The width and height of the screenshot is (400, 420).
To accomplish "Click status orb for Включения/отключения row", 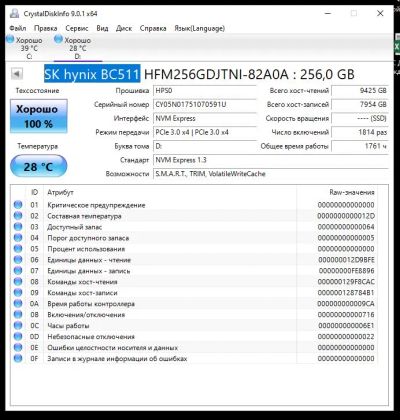I will pos(18,314).
